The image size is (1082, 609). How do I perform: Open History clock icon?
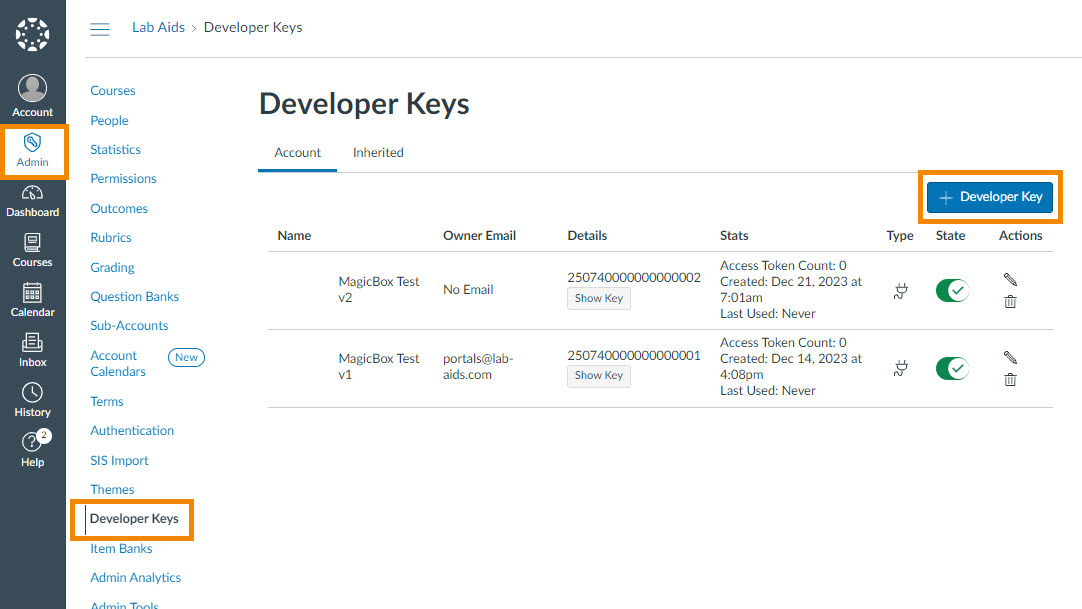tap(32, 393)
